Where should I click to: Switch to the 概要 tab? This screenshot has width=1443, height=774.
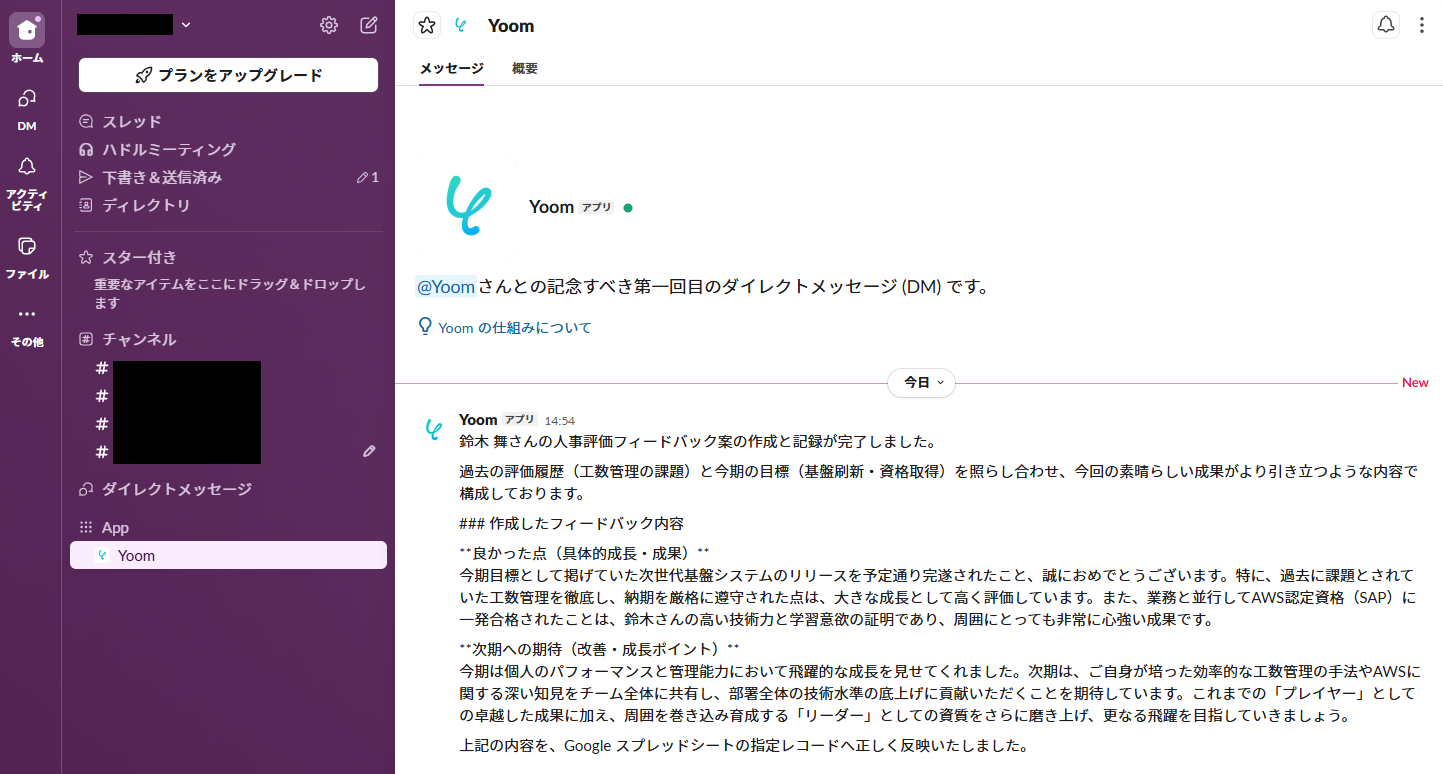(525, 69)
